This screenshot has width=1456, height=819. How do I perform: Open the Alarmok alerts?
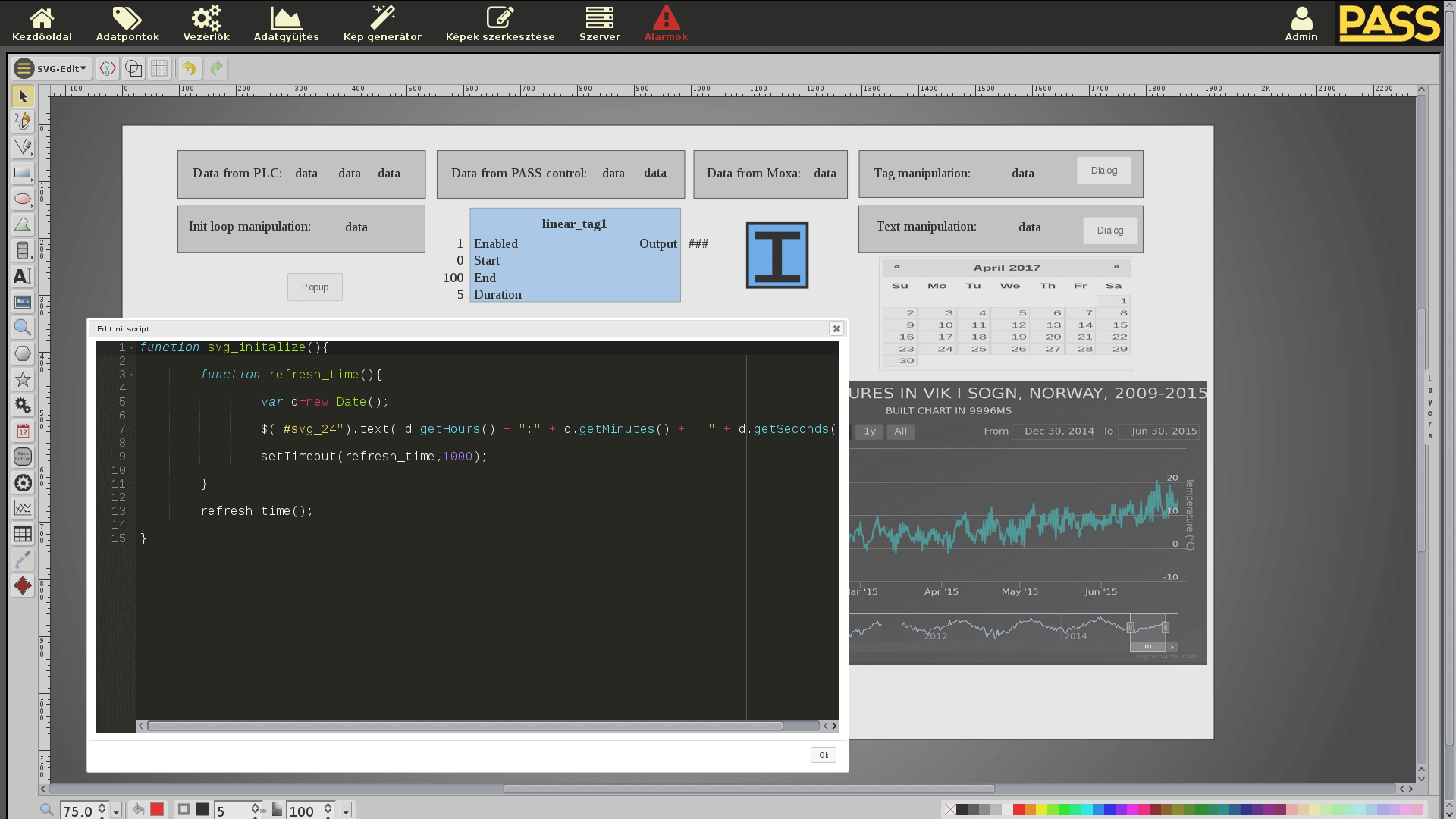click(x=666, y=24)
